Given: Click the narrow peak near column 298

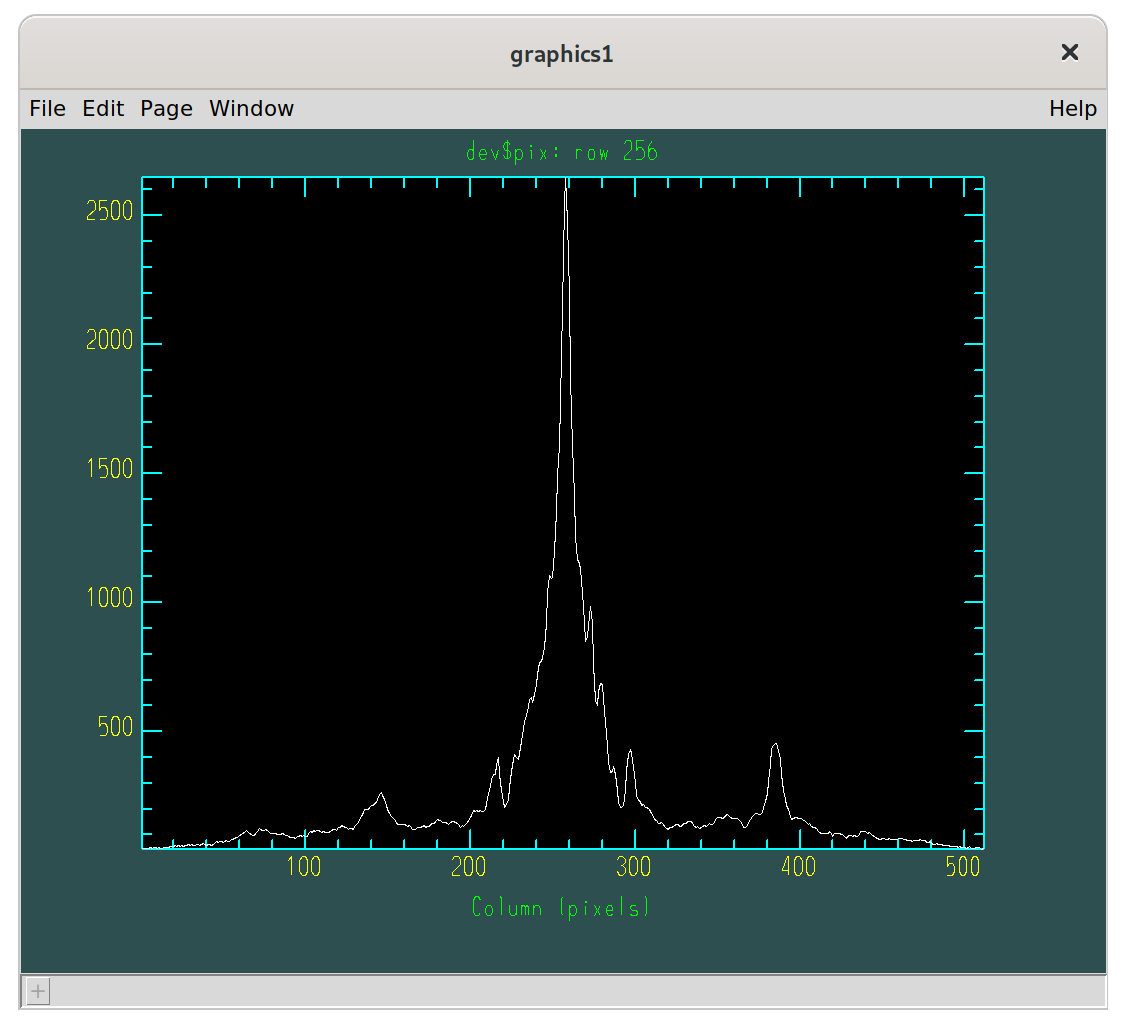Looking at the screenshot, I should [630, 751].
